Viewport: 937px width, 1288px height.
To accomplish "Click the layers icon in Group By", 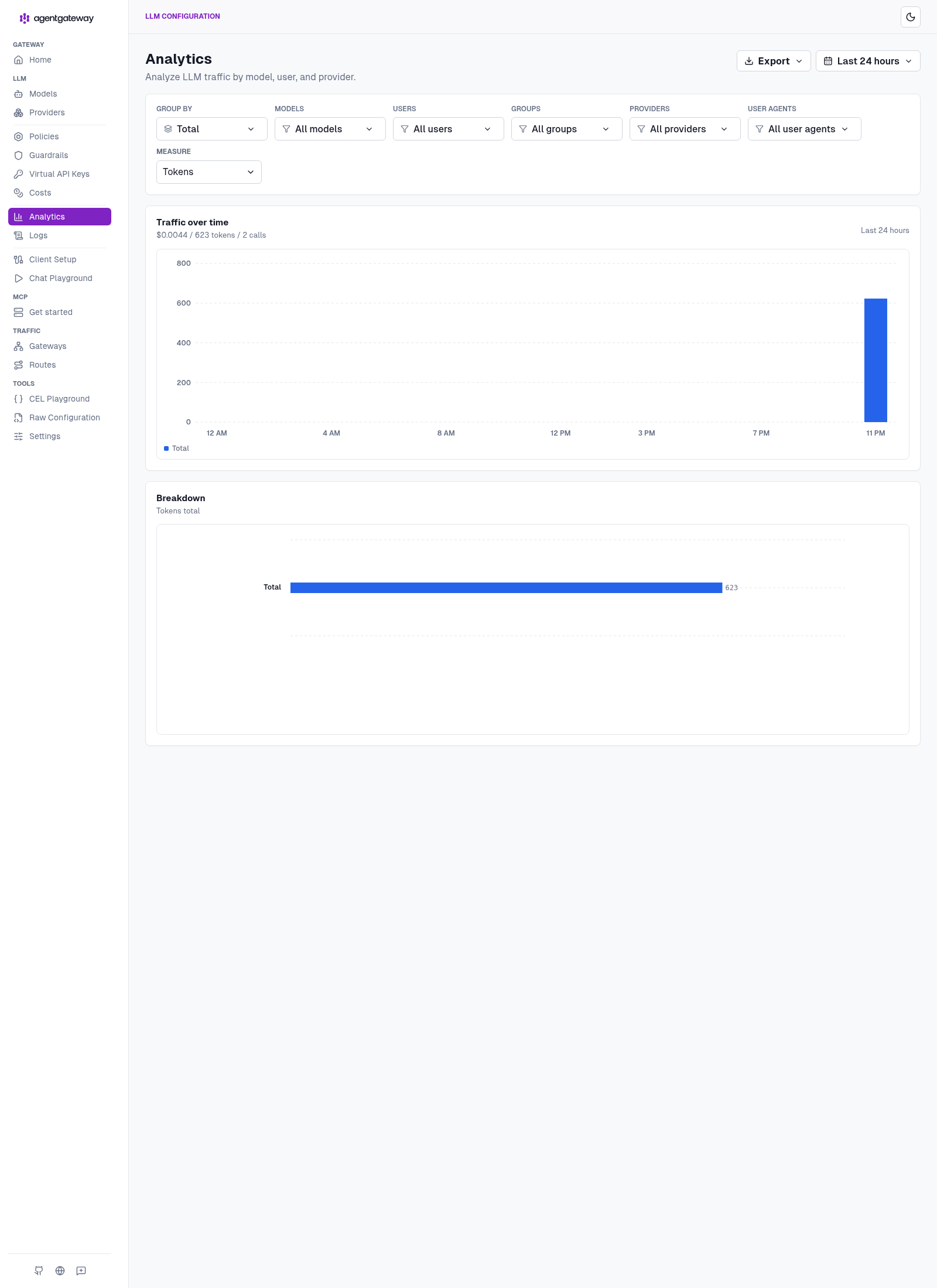I will click(168, 129).
